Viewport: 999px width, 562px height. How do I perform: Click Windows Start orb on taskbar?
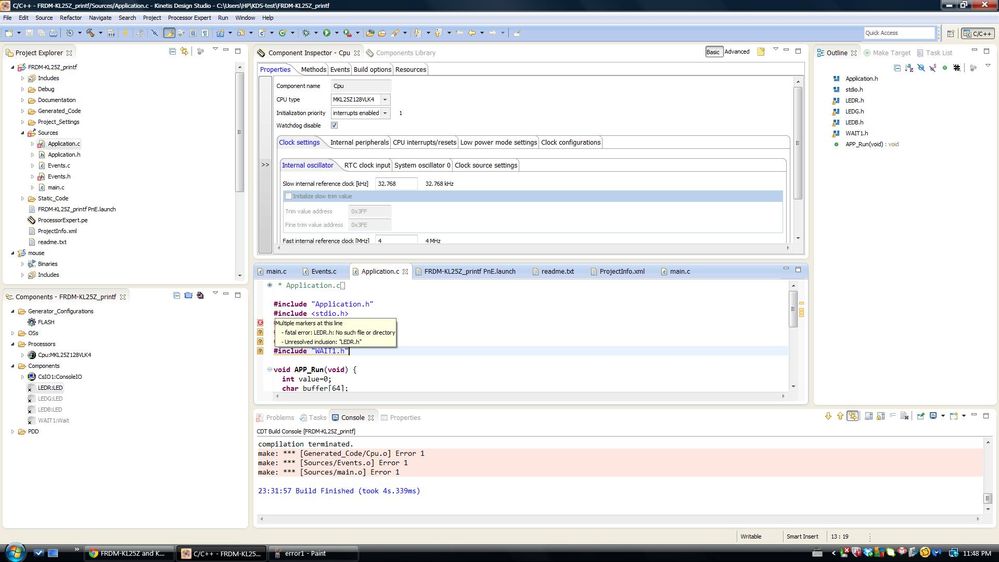pos(14,552)
